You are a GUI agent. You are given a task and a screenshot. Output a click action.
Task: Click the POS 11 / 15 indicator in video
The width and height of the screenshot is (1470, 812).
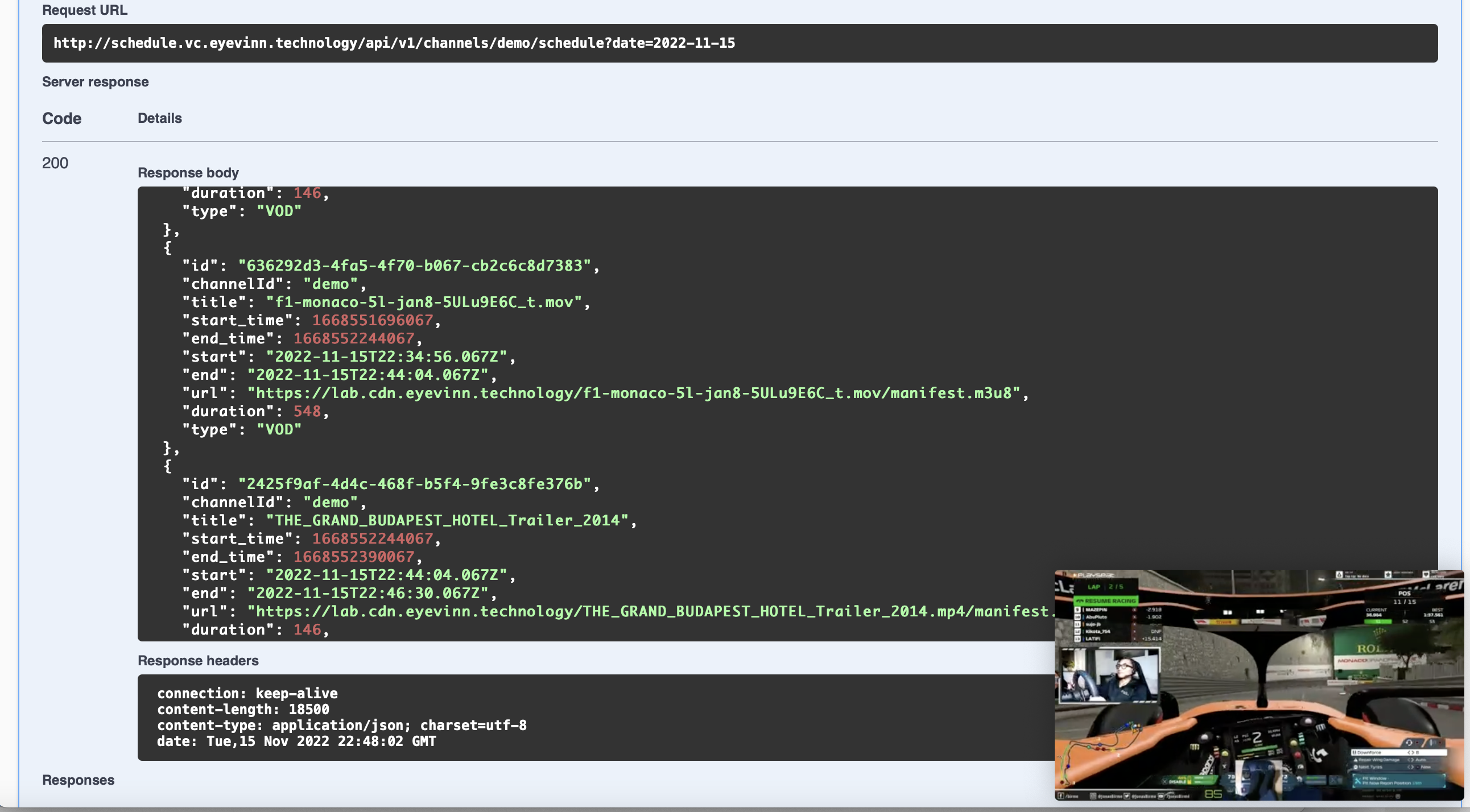(x=1404, y=598)
